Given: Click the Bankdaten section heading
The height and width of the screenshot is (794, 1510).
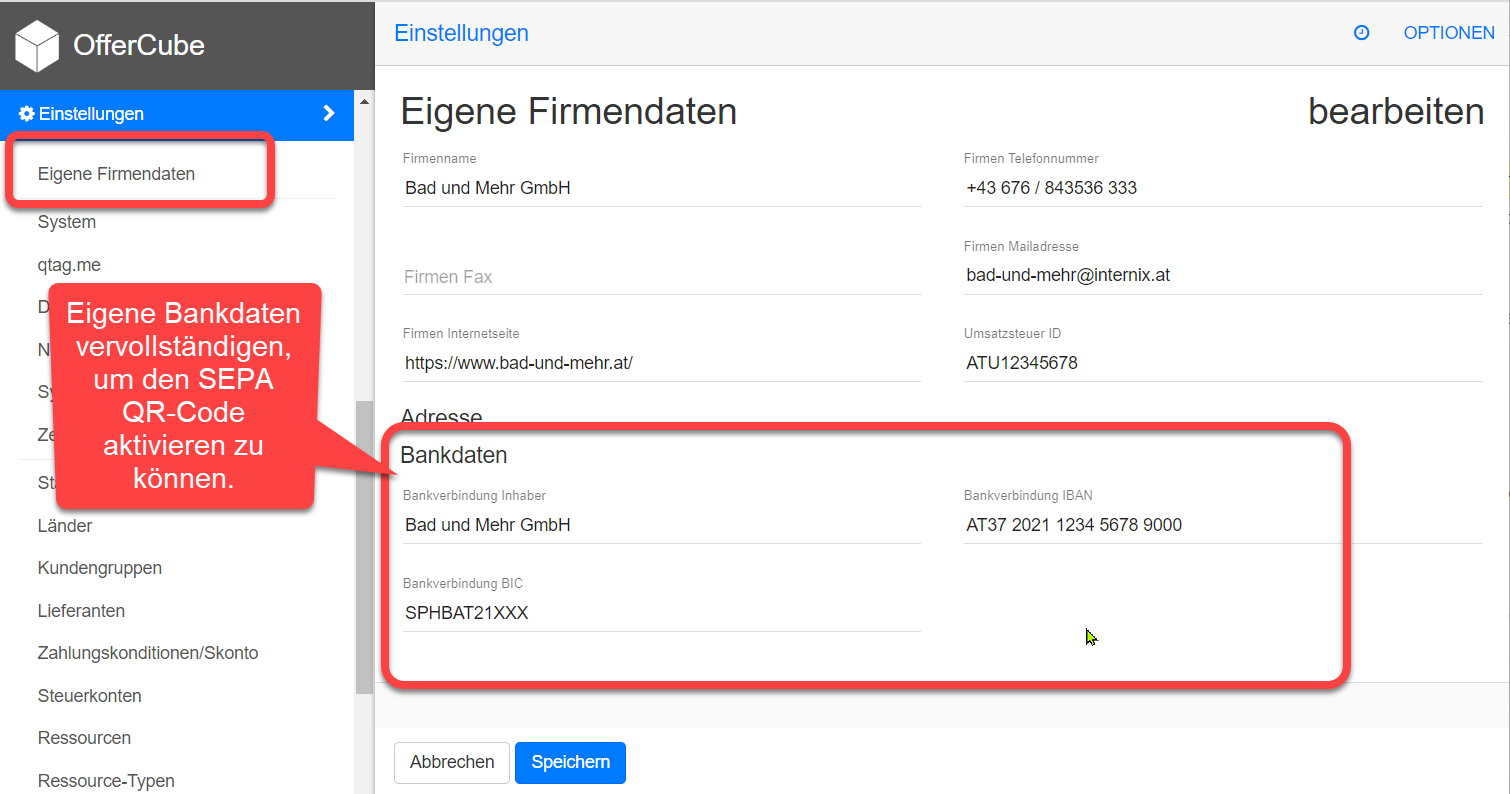Looking at the screenshot, I should coord(454,455).
